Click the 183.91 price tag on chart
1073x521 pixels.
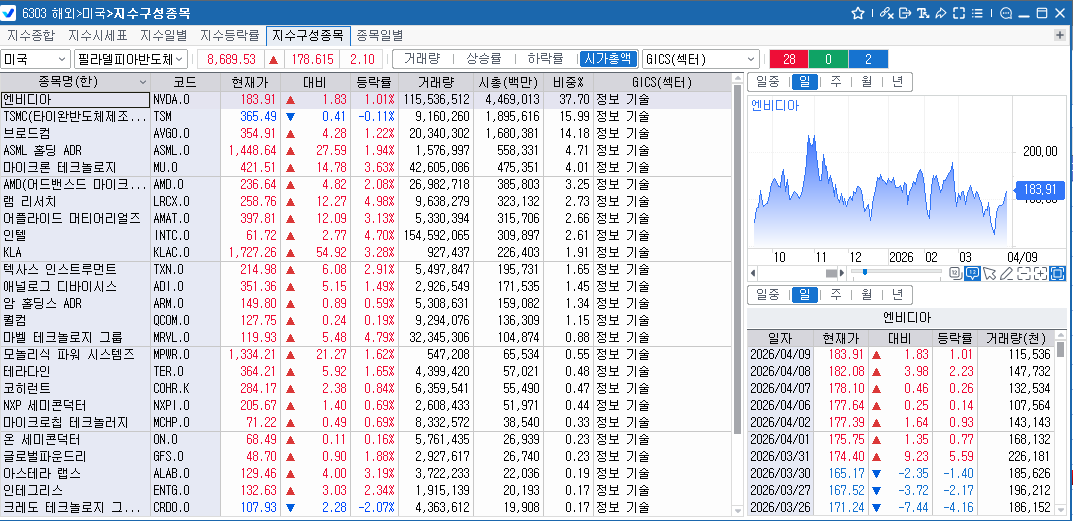[1039, 190]
